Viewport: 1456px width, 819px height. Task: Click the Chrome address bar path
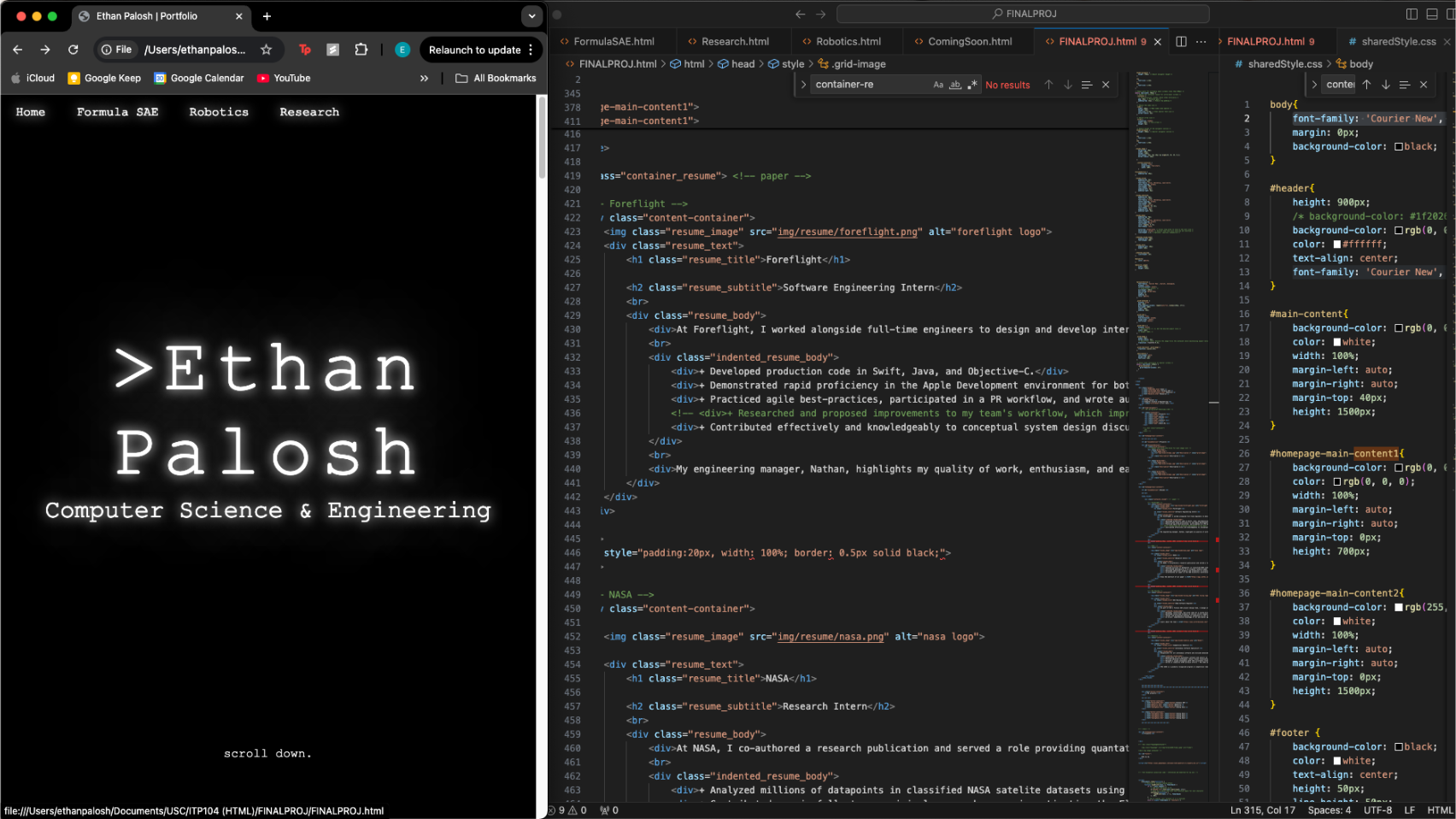click(195, 50)
